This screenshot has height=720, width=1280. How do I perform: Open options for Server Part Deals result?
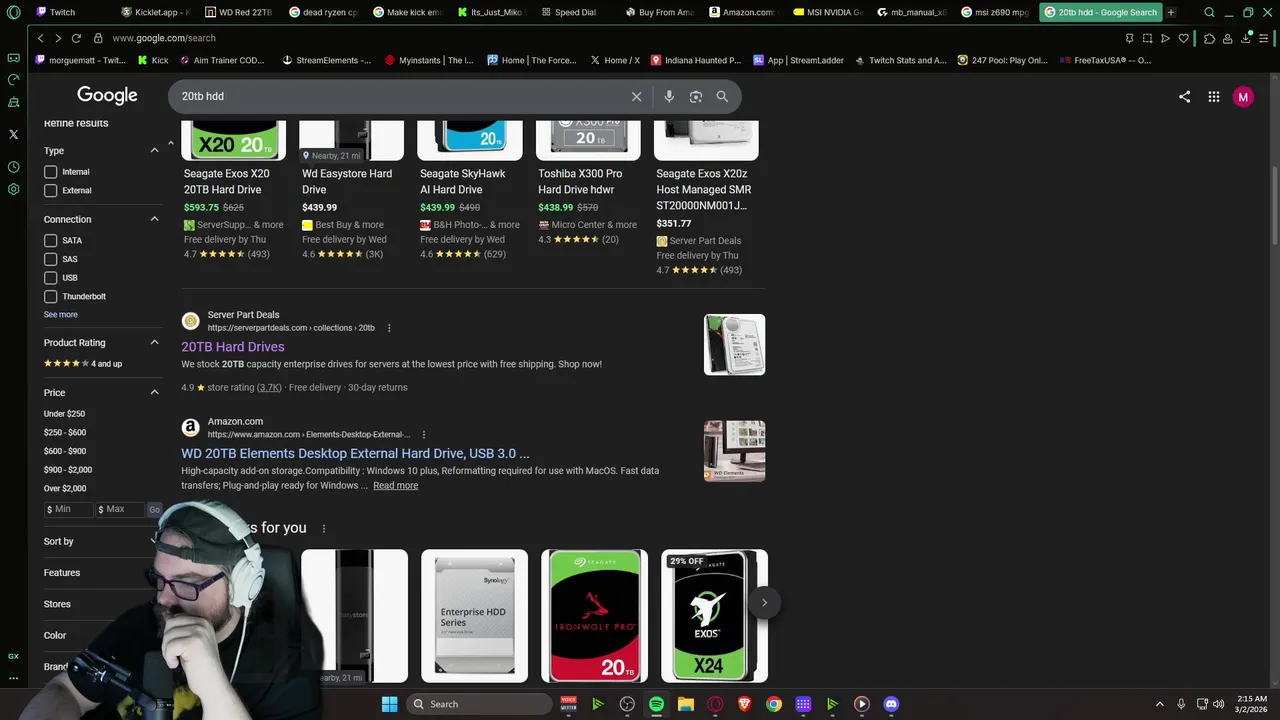click(x=389, y=328)
